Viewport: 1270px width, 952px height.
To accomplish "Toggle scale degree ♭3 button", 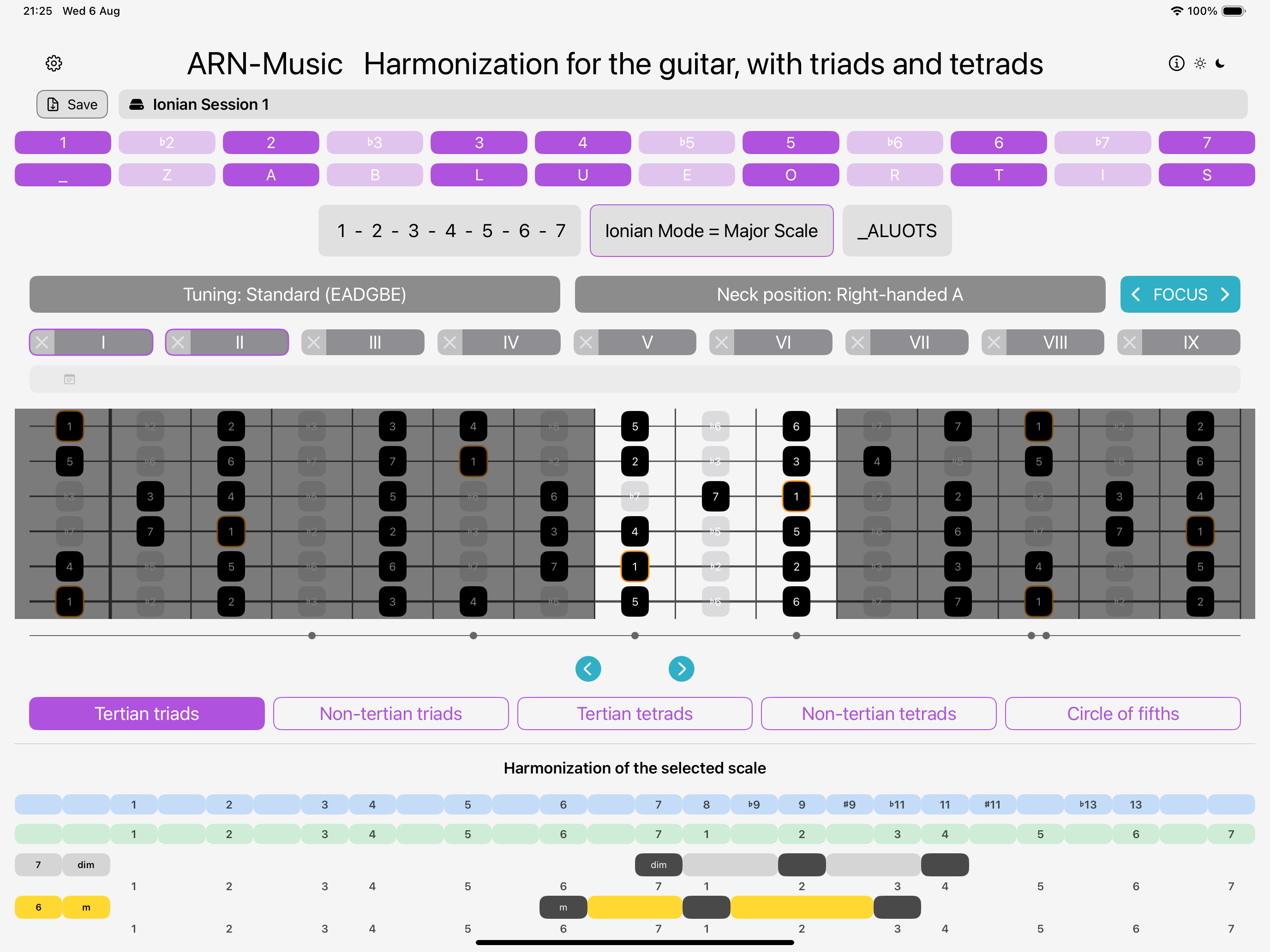I will click(x=375, y=143).
